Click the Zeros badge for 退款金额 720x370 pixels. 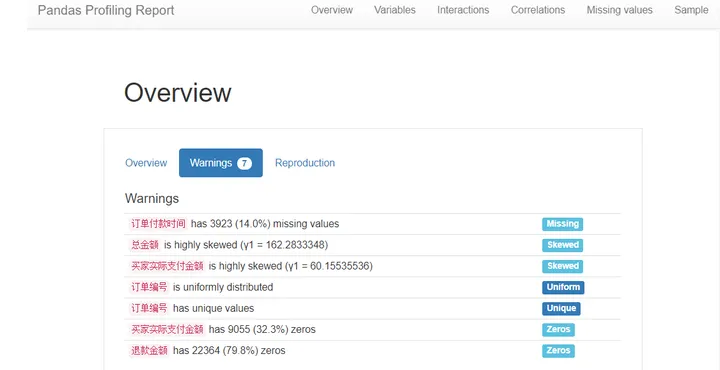tap(558, 351)
